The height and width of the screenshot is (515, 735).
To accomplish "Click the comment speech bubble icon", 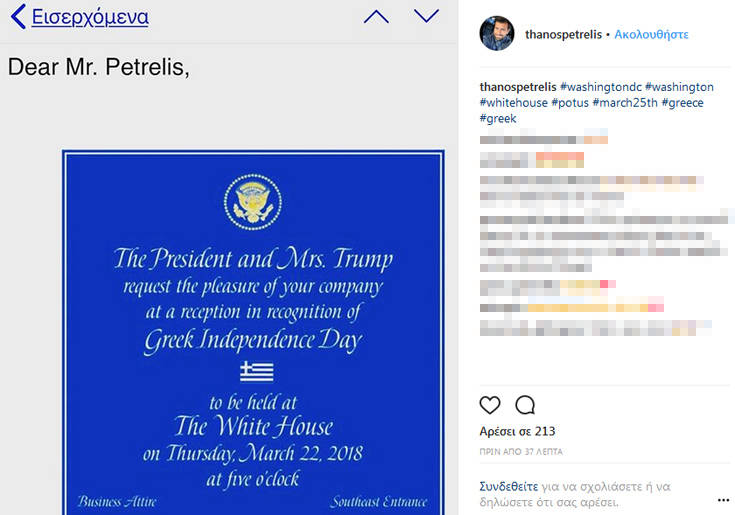I will (525, 405).
